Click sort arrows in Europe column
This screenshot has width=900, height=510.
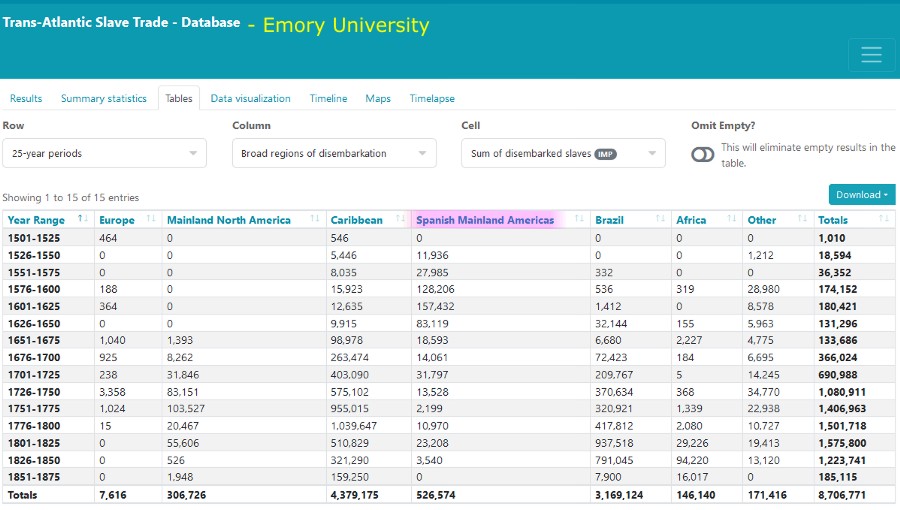click(x=151, y=220)
